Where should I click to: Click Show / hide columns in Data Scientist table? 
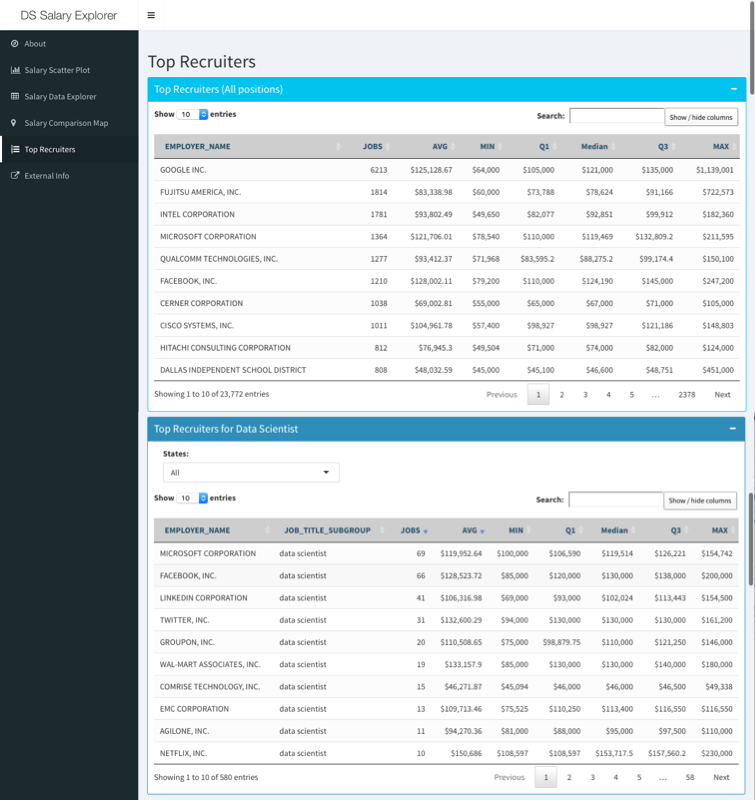click(x=700, y=501)
